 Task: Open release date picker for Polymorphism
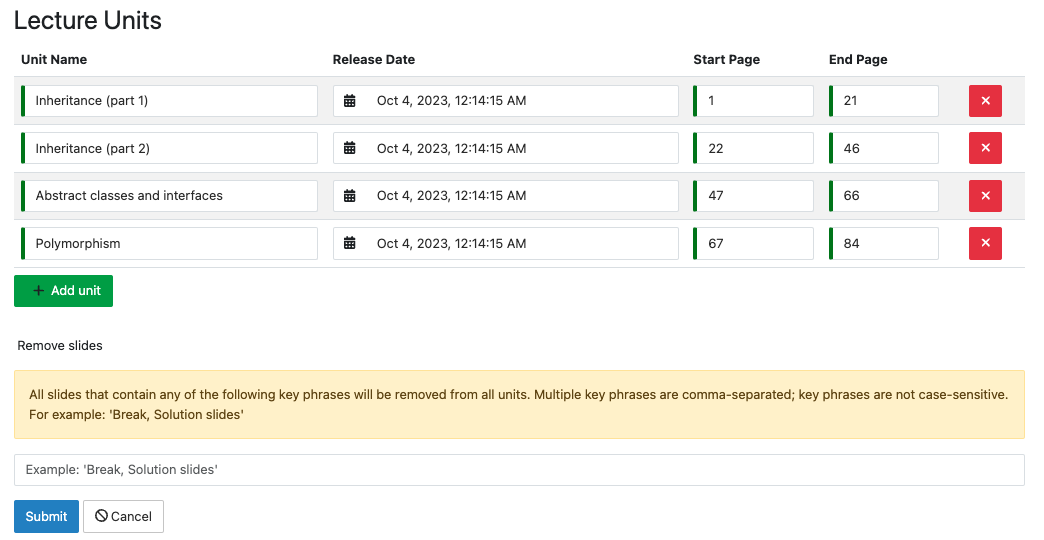pos(520,243)
